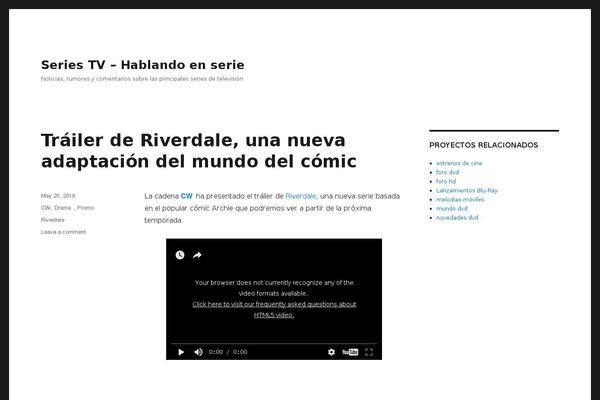Open the site title Series TV – Hablando en serie
600x400 pixels.
coord(142,65)
